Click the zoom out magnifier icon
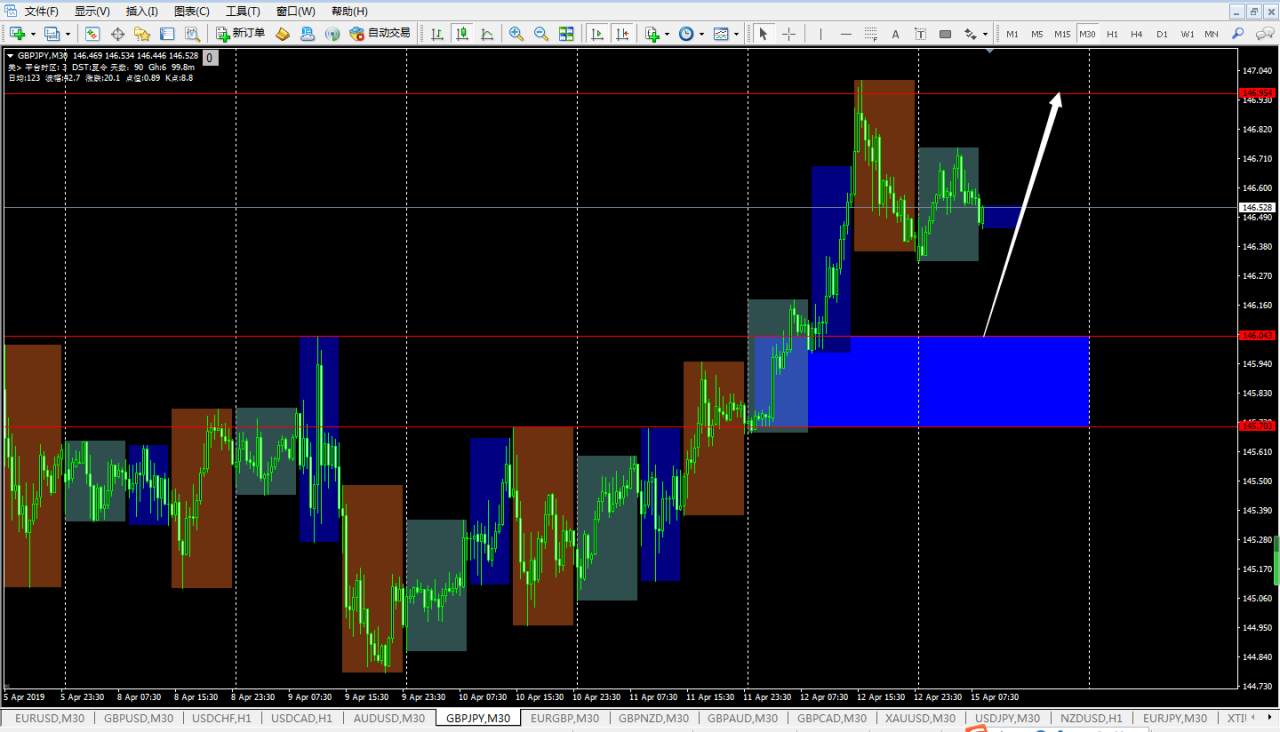The height and width of the screenshot is (732, 1280). pyautogui.click(x=541, y=34)
